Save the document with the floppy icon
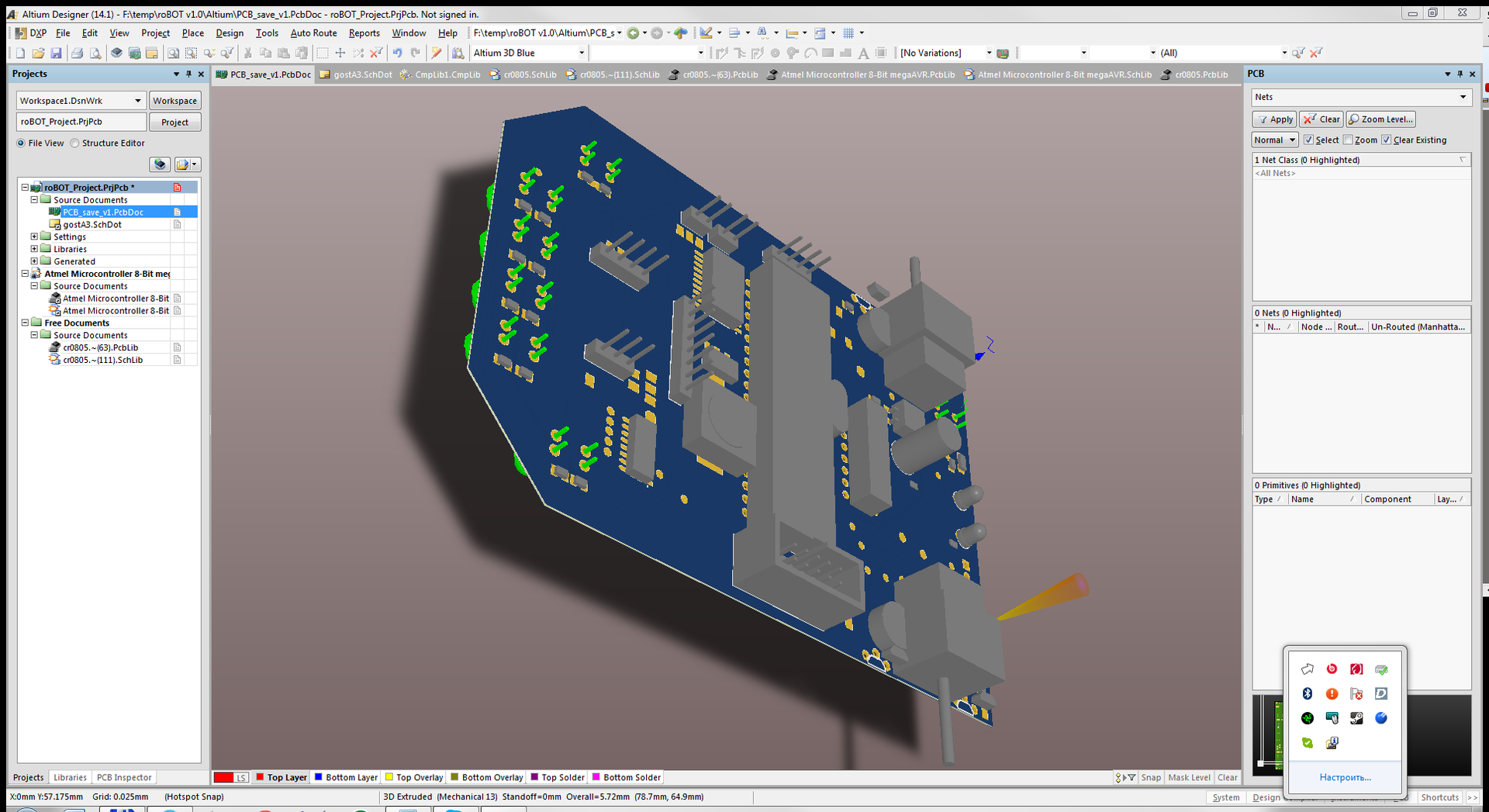This screenshot has height=812, width=1489. pos(56,53)
